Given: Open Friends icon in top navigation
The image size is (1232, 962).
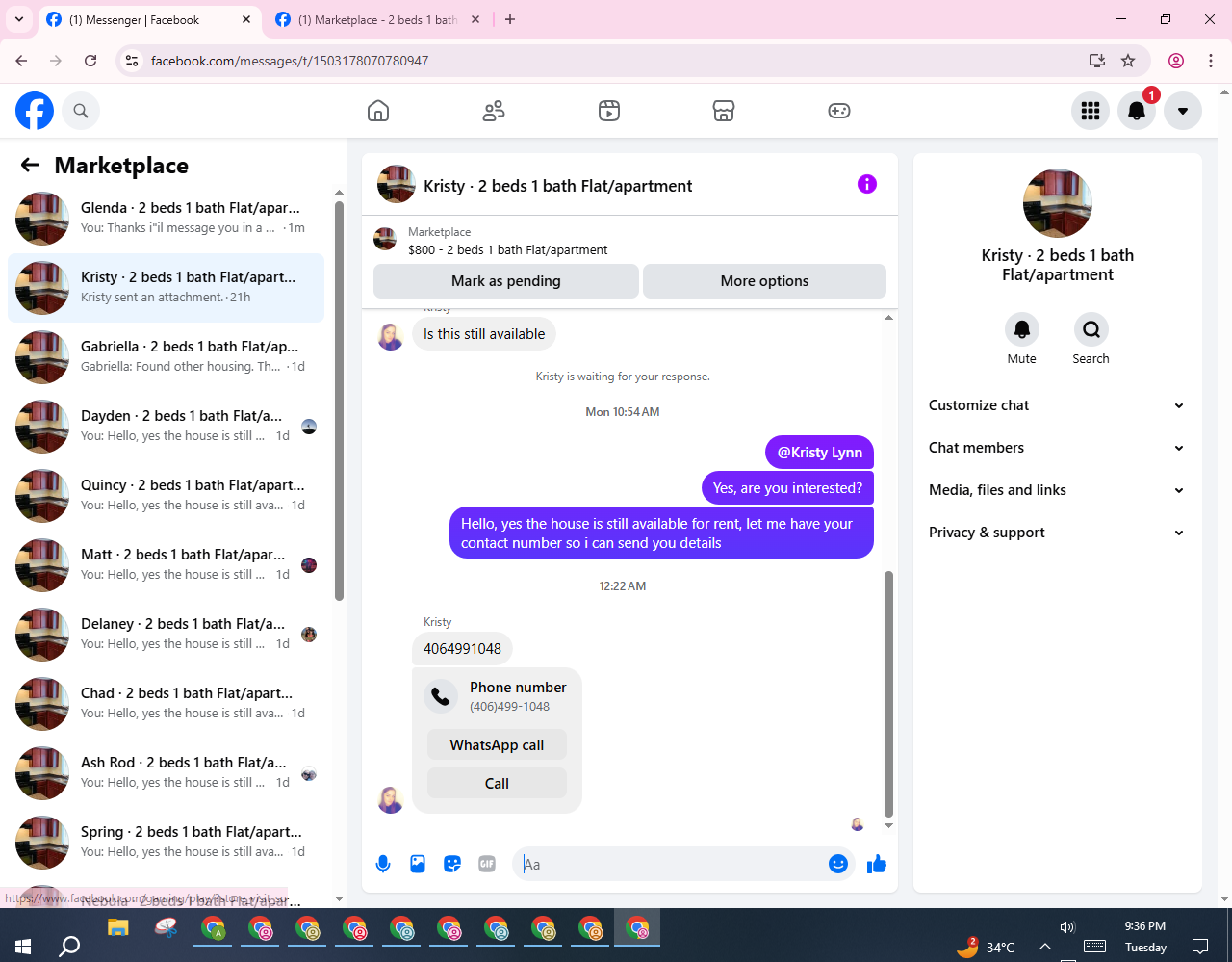Looking at the screenshot, I should (x=494, y=111).
